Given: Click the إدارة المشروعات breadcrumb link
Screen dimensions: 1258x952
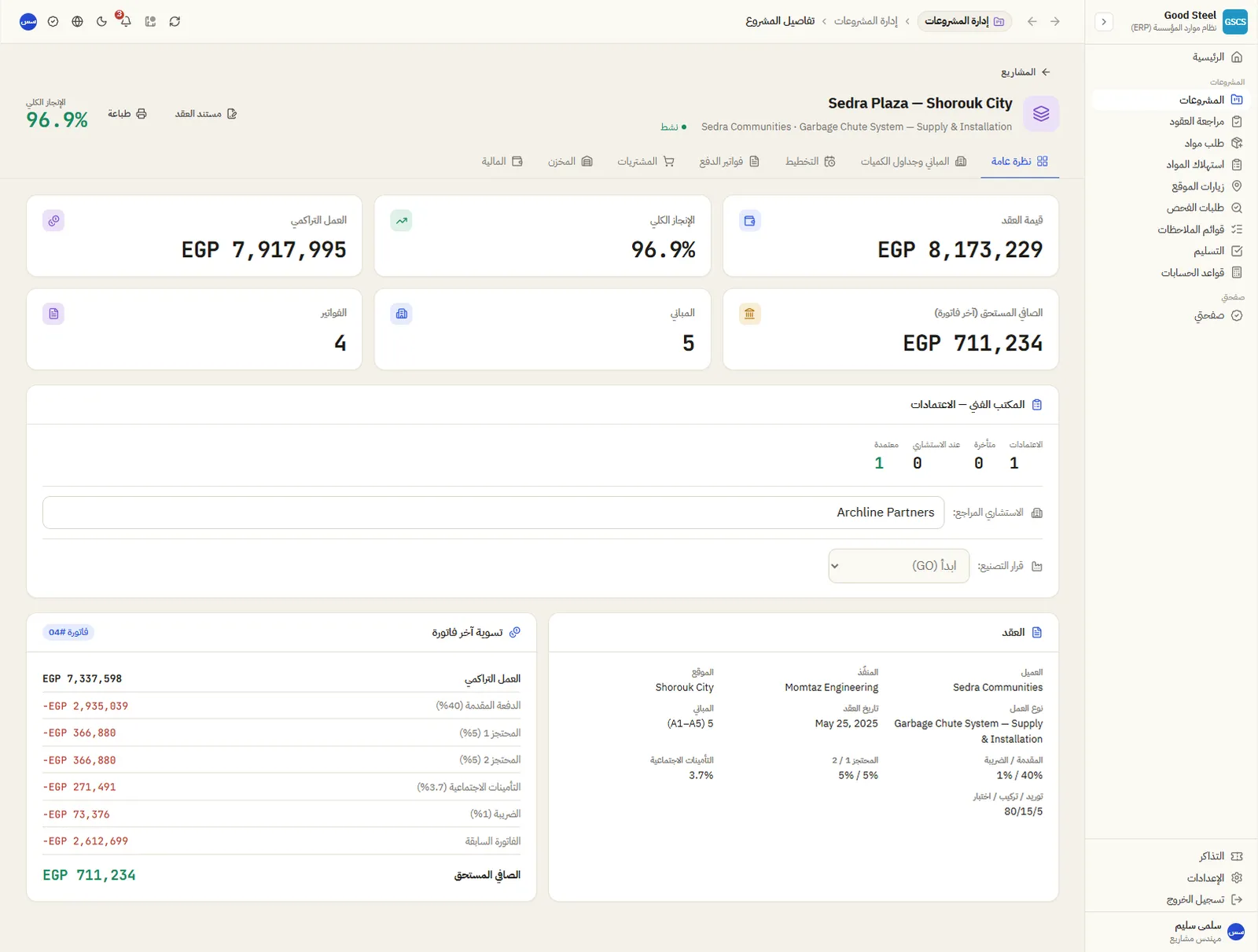Looking at the screenshot, I should coord(866,21).
